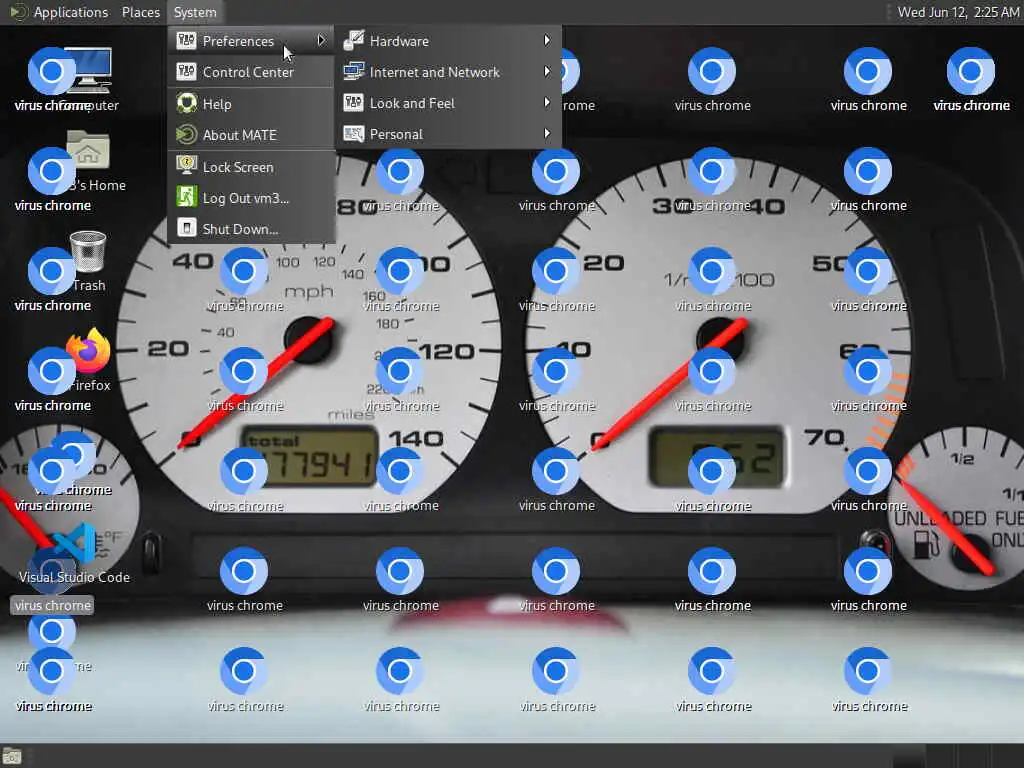Expand the Hardware submenu arrow
The image size is (1024, 768).
point(547,40)
